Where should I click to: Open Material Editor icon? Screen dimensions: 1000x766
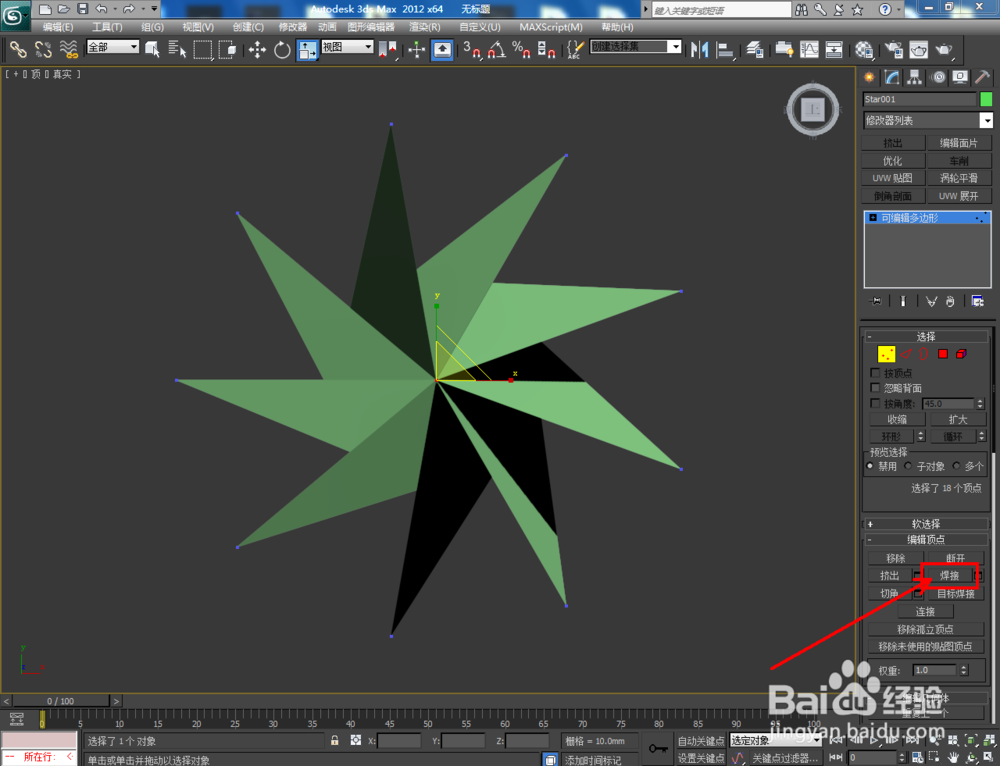[864, 49]
